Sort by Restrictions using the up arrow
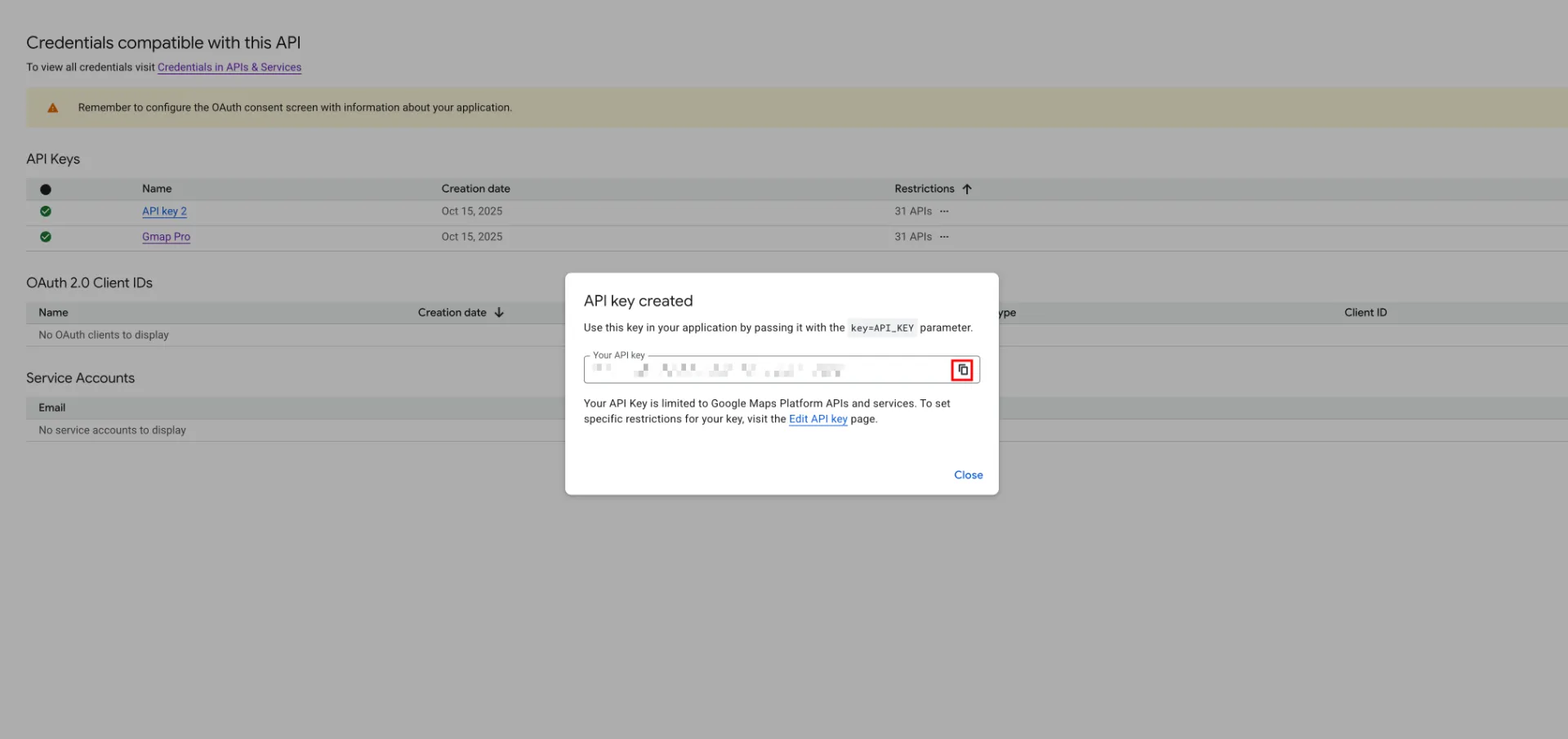This screenshot has height=739, width=1568. (967, 189)
